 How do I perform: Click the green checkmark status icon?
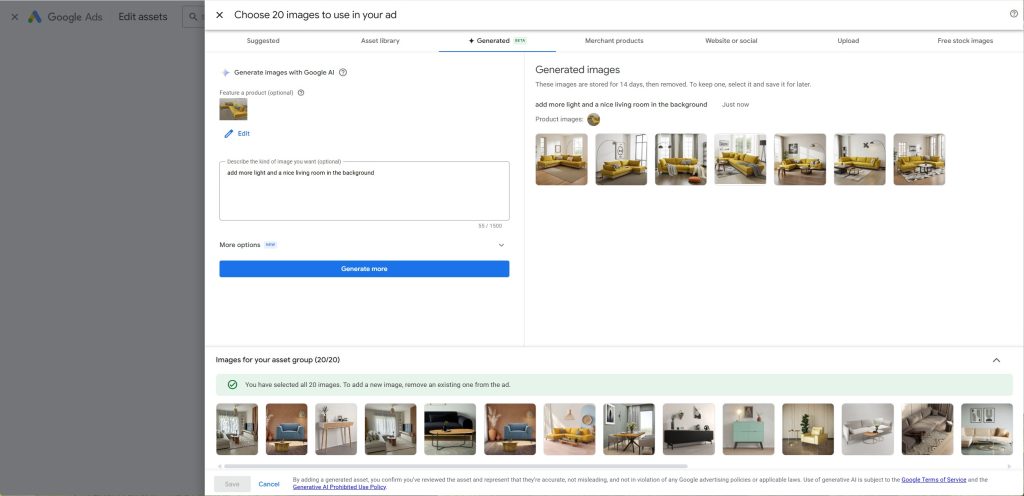pyautogui.click(x=232, y=385)
